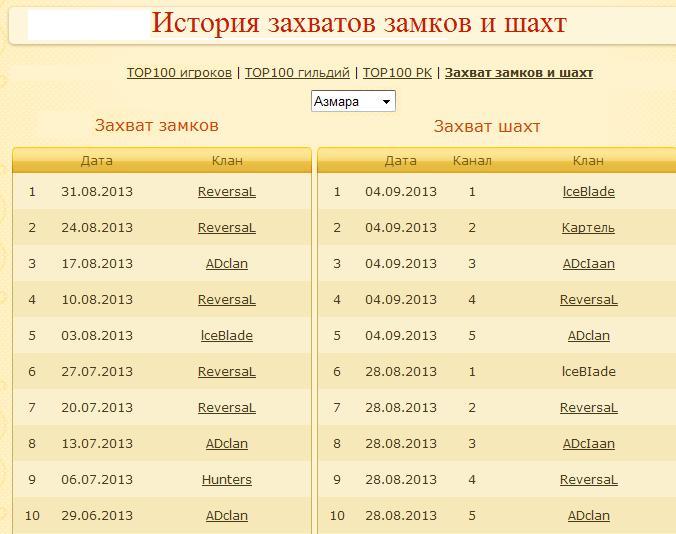Screen dimensions: 676x534
Task: Open the Азмара server dropdown
Action: (x=353, y=101)
